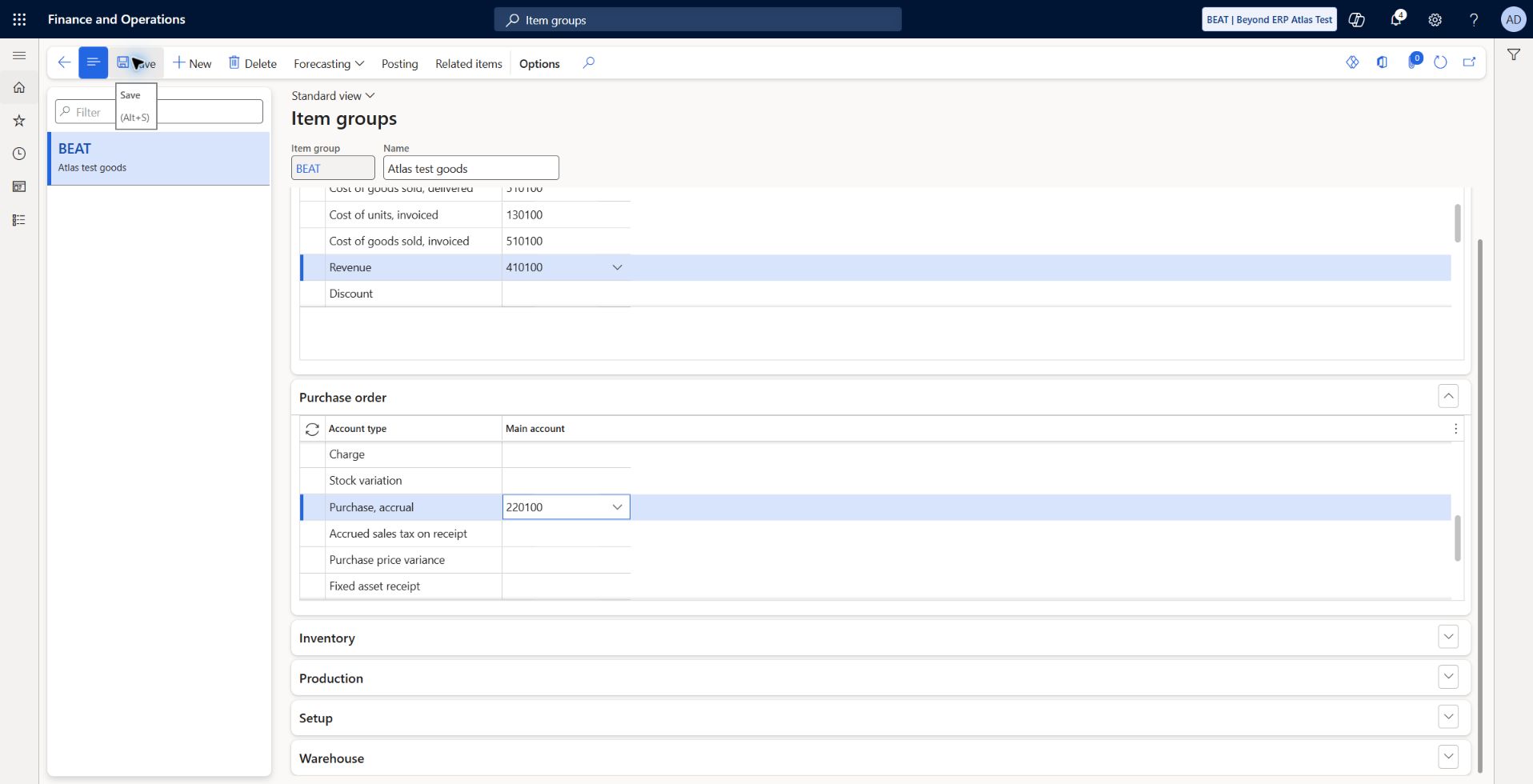Open the app launcher waffle icon

click(19, 19)
